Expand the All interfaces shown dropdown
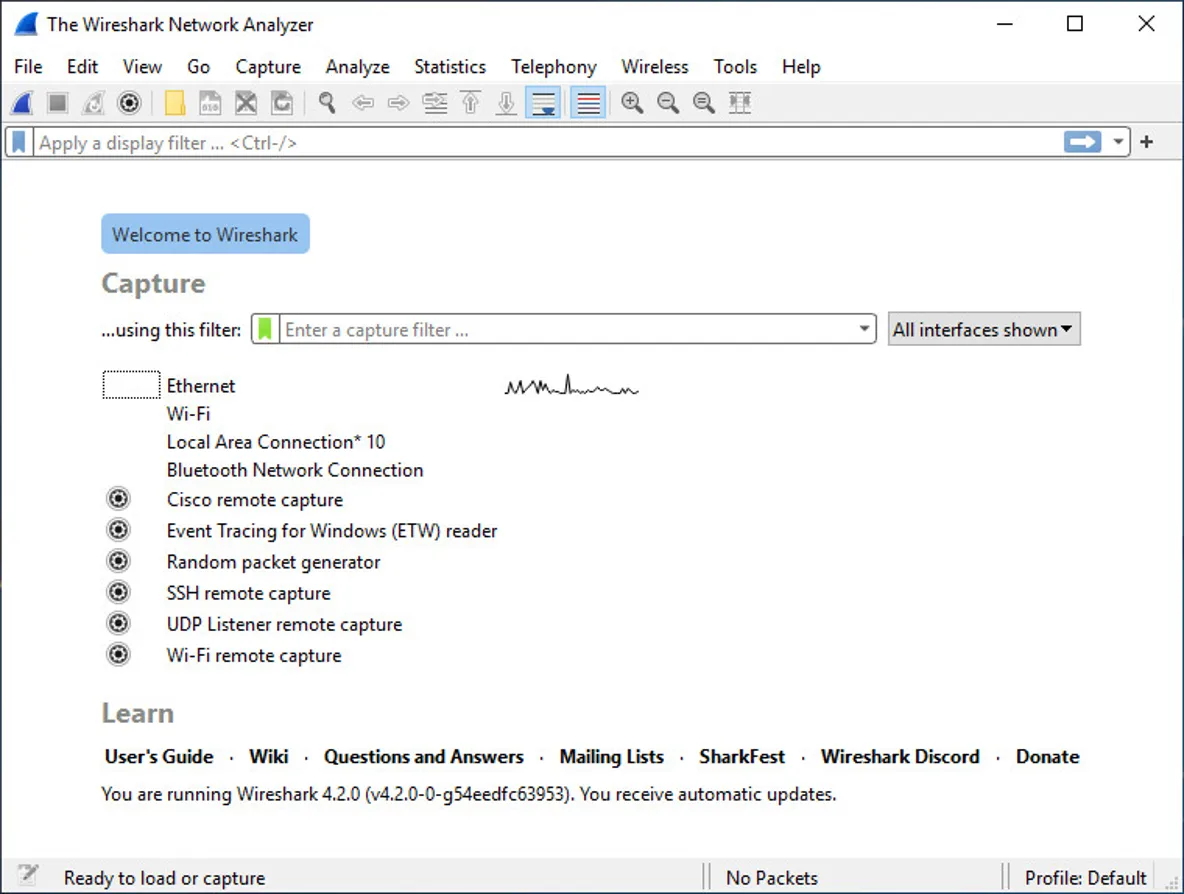This screenshot has height=894, width=1184. coord(983,330)
